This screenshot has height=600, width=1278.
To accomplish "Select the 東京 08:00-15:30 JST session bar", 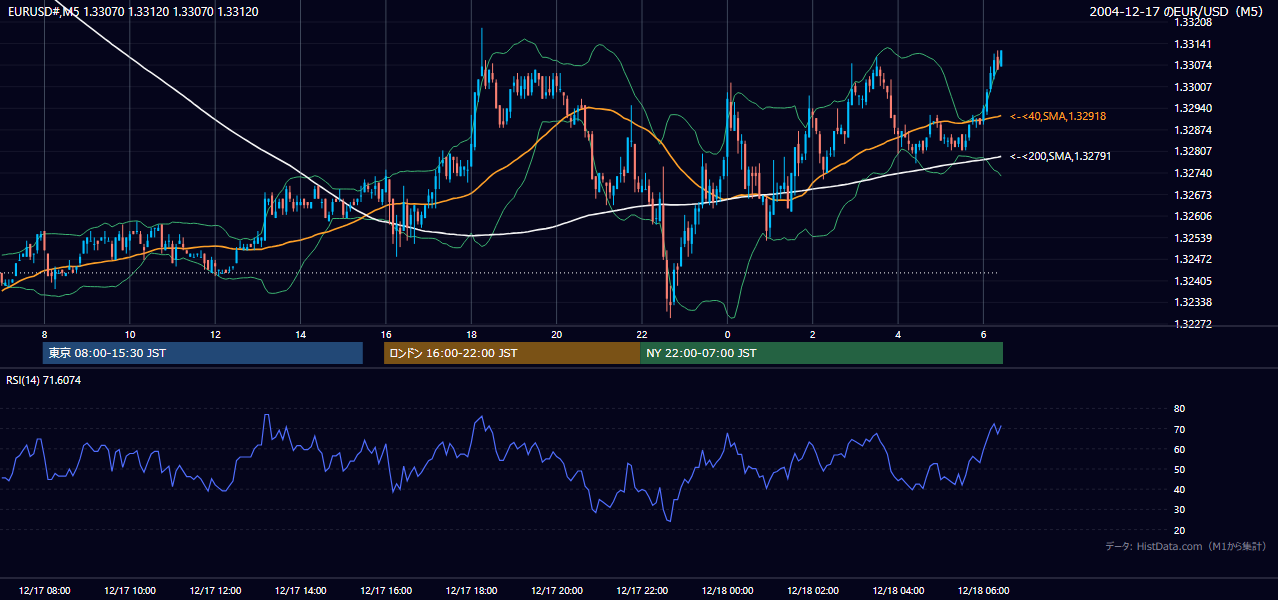I will click(x=203, y=353).
